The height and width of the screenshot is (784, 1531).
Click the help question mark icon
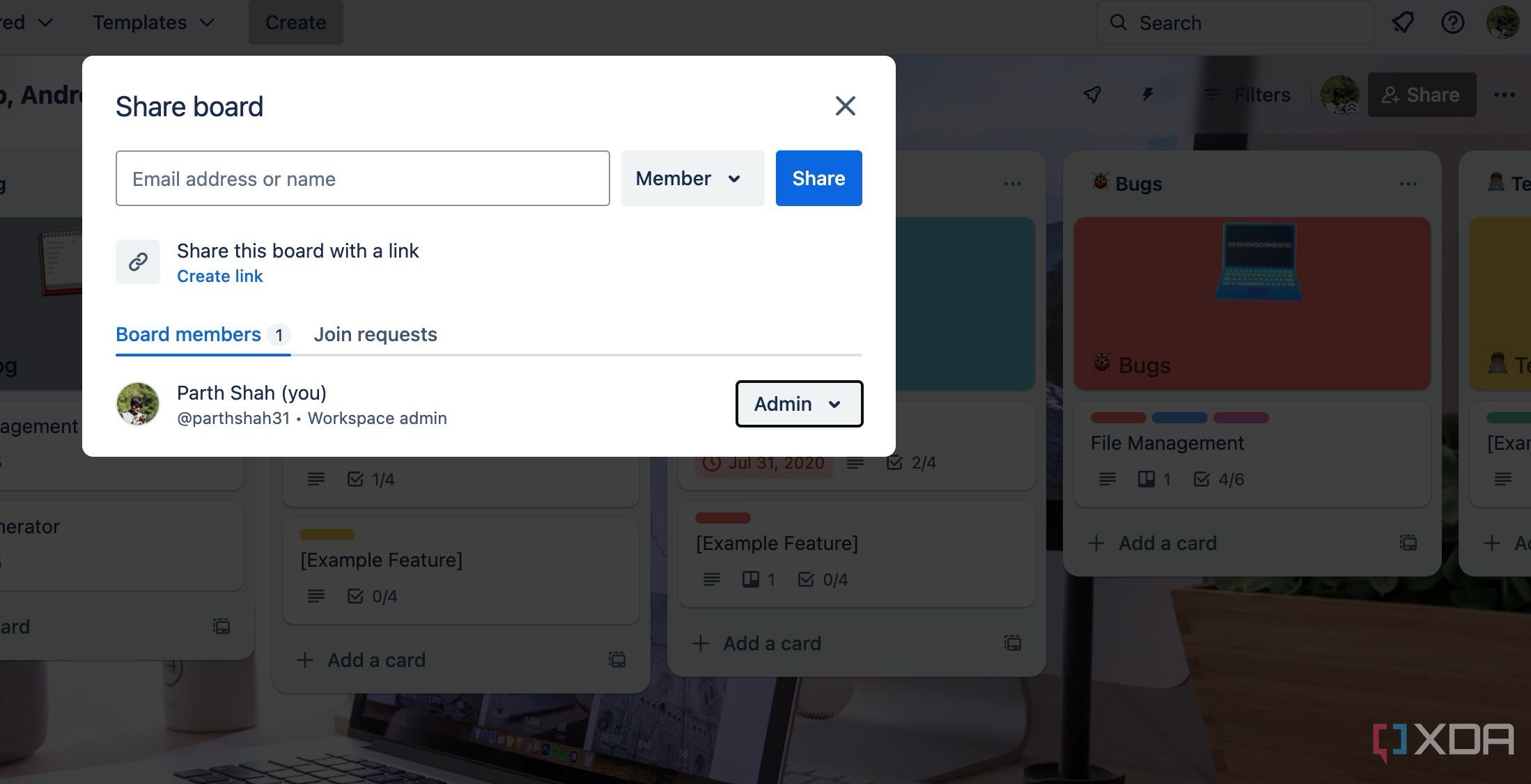point(1453,22)
